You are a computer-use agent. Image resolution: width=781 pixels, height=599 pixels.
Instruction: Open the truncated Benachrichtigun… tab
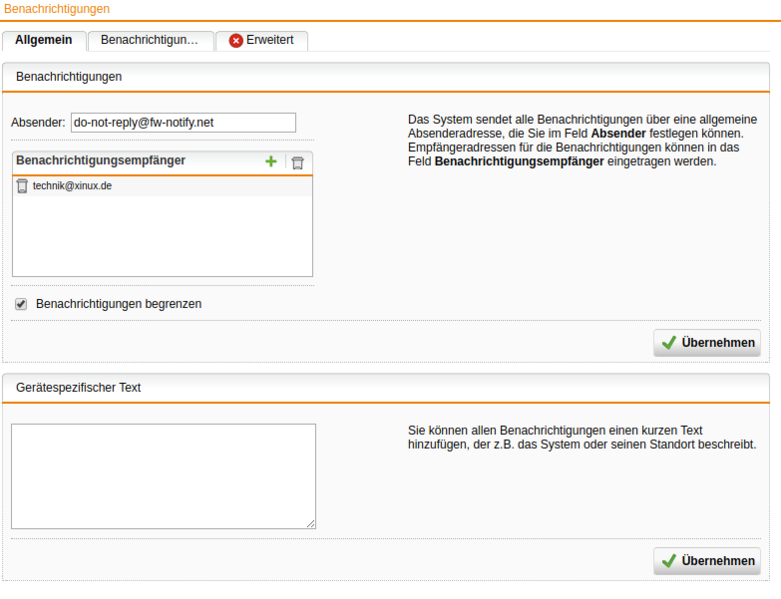(150, 41)
